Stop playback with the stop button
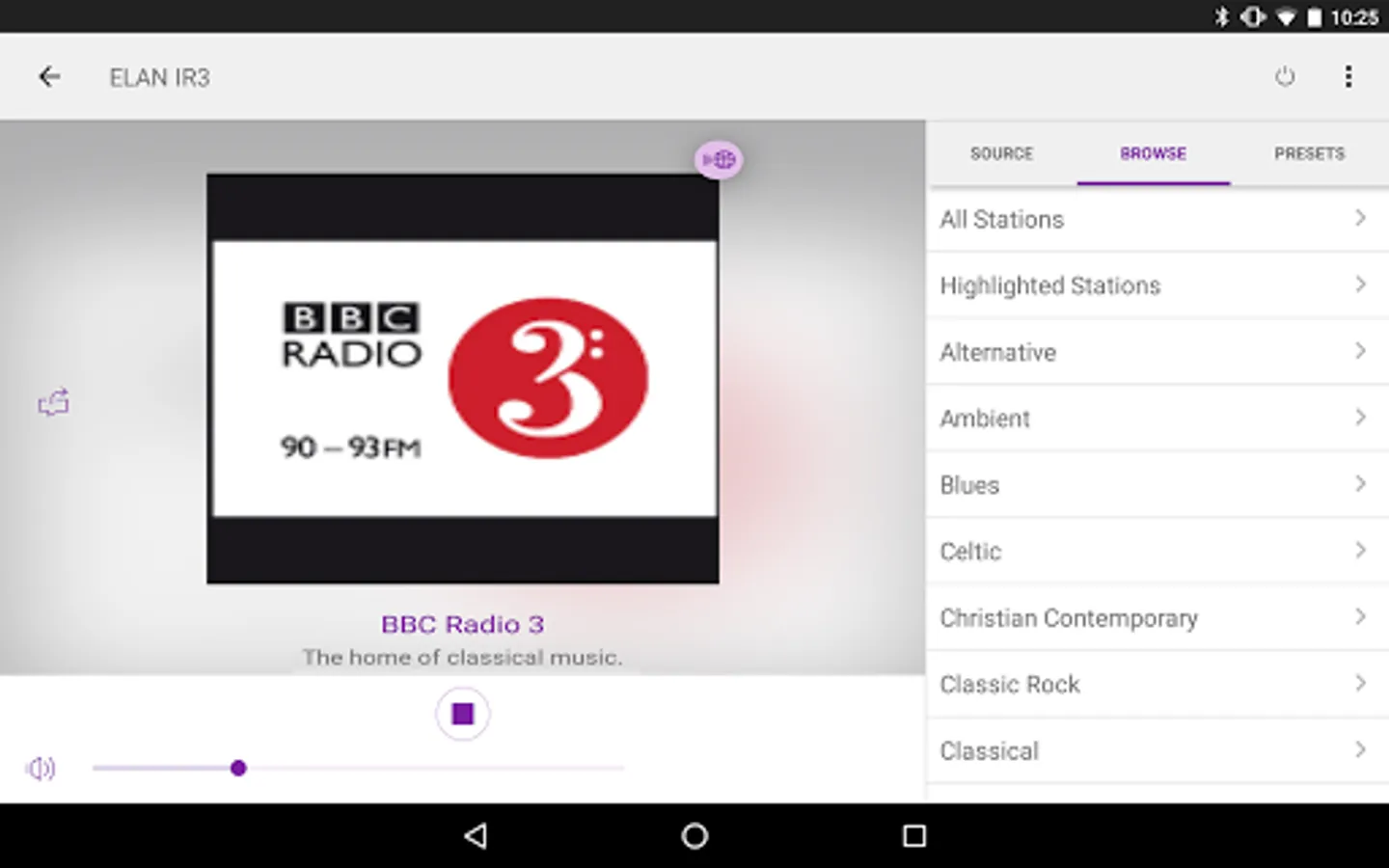This screenshot has width=1389, height=868. [x=463, y=714]
